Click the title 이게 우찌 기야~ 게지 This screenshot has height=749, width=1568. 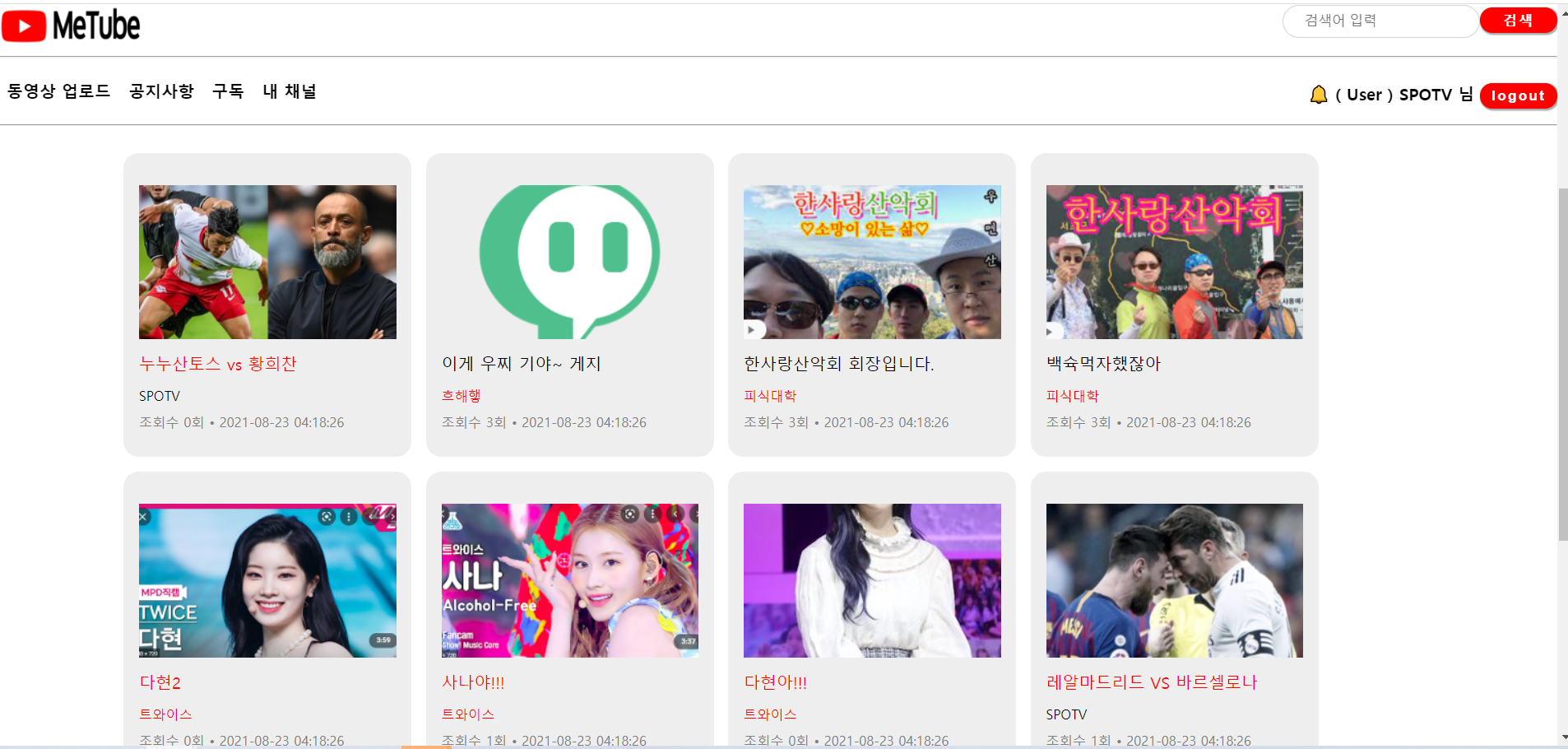(x=522, y=364)
